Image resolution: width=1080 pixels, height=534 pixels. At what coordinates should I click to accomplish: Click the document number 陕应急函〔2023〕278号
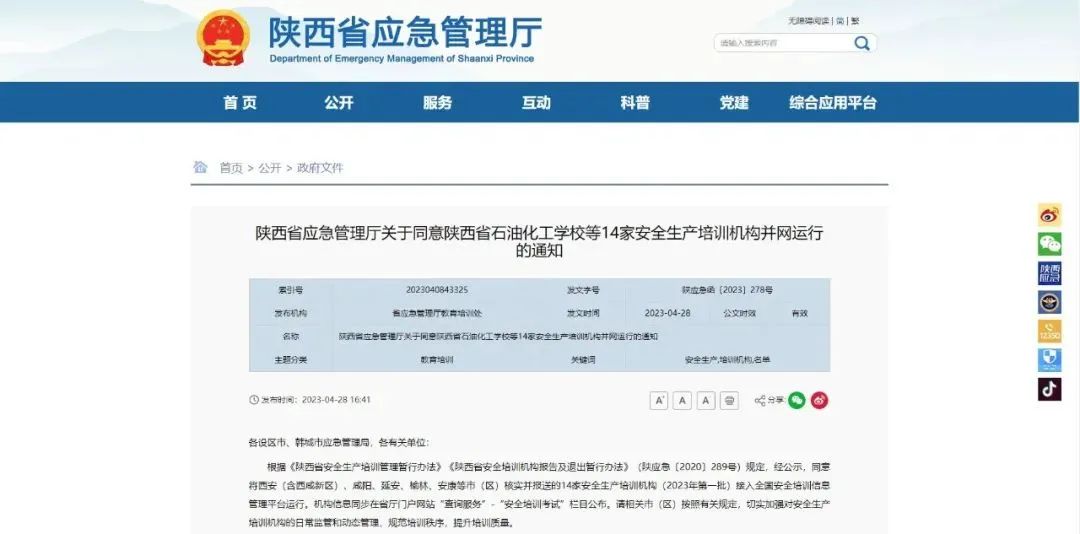click(x=727, y=290)
